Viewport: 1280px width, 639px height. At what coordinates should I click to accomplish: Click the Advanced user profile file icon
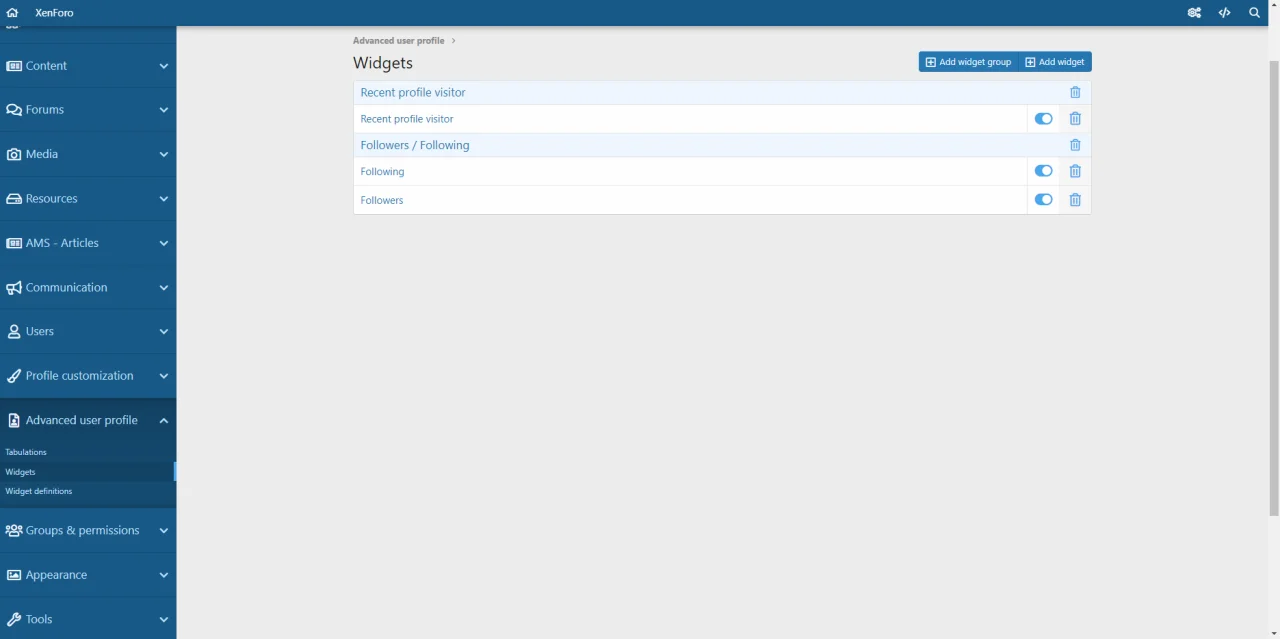click(14, 420)
